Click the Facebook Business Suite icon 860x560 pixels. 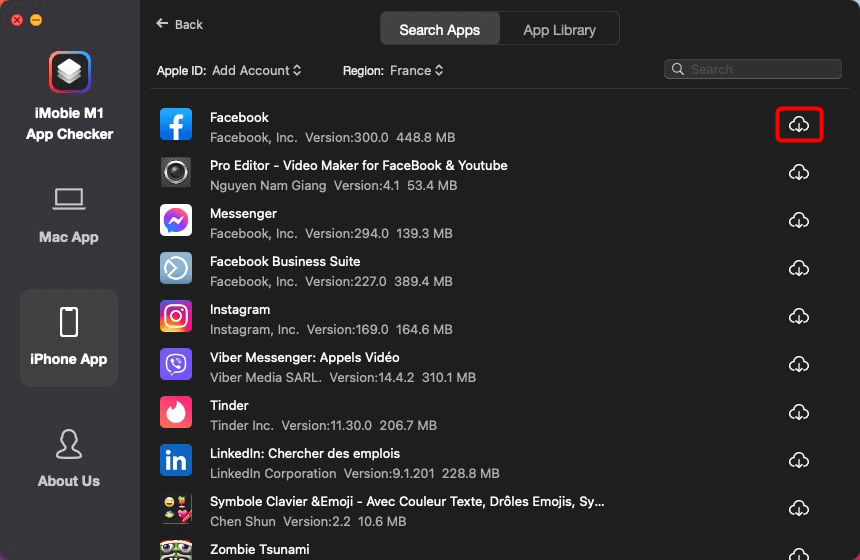click(176, 268)
